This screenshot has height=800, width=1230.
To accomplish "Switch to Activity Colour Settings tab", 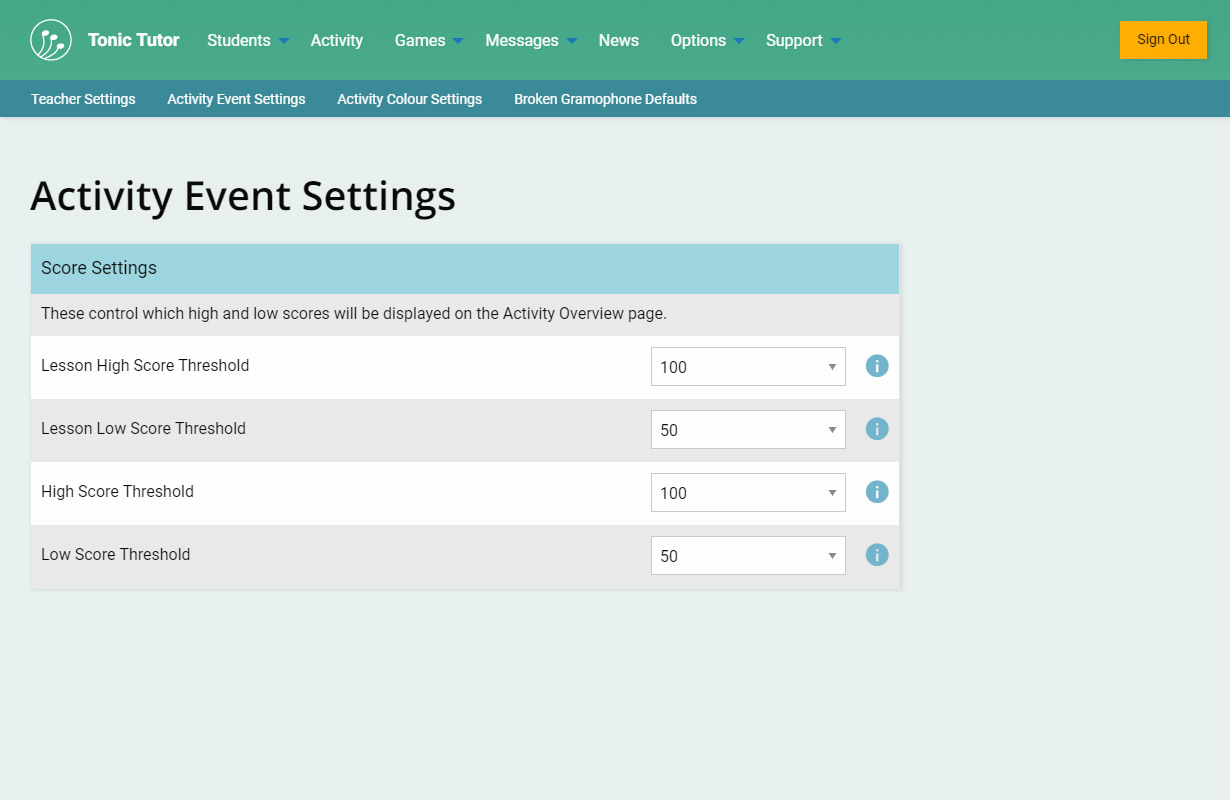I will 409,99.
